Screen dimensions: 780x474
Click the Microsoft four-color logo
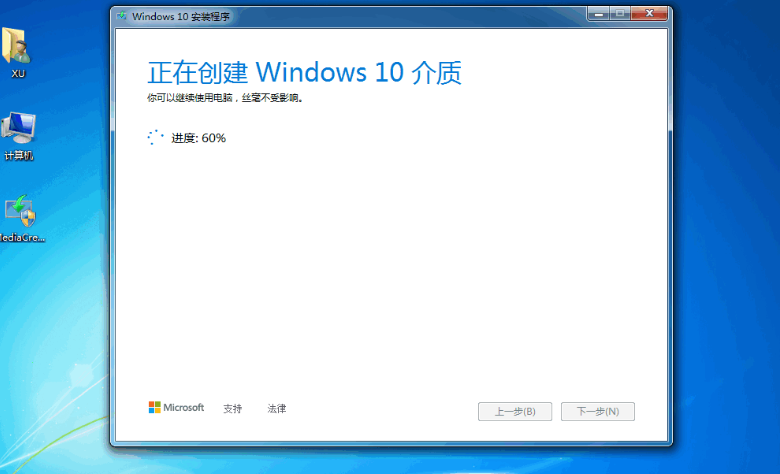[154, 408]
